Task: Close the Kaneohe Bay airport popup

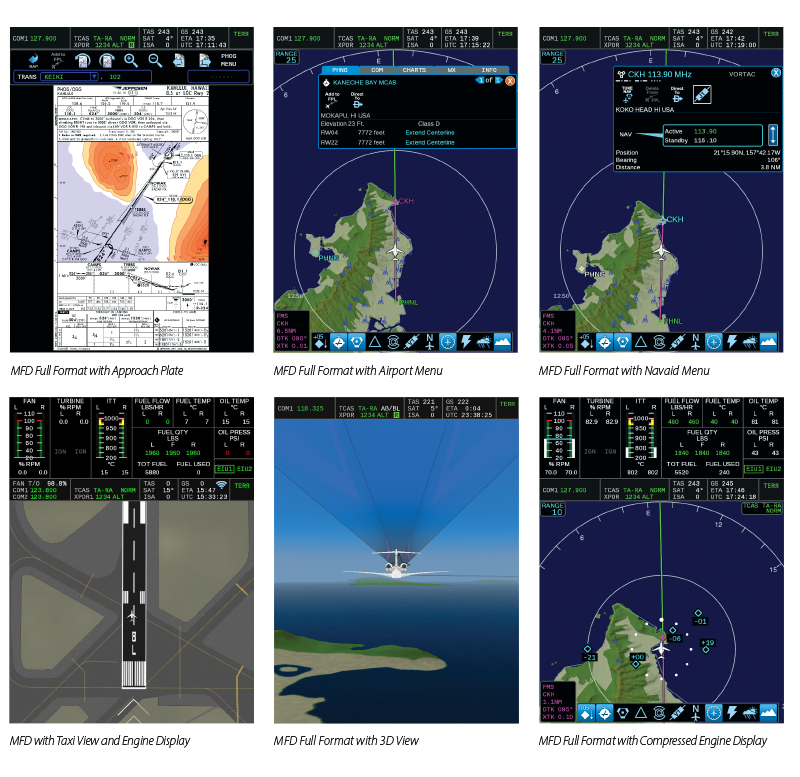Action: pos(510,81)
